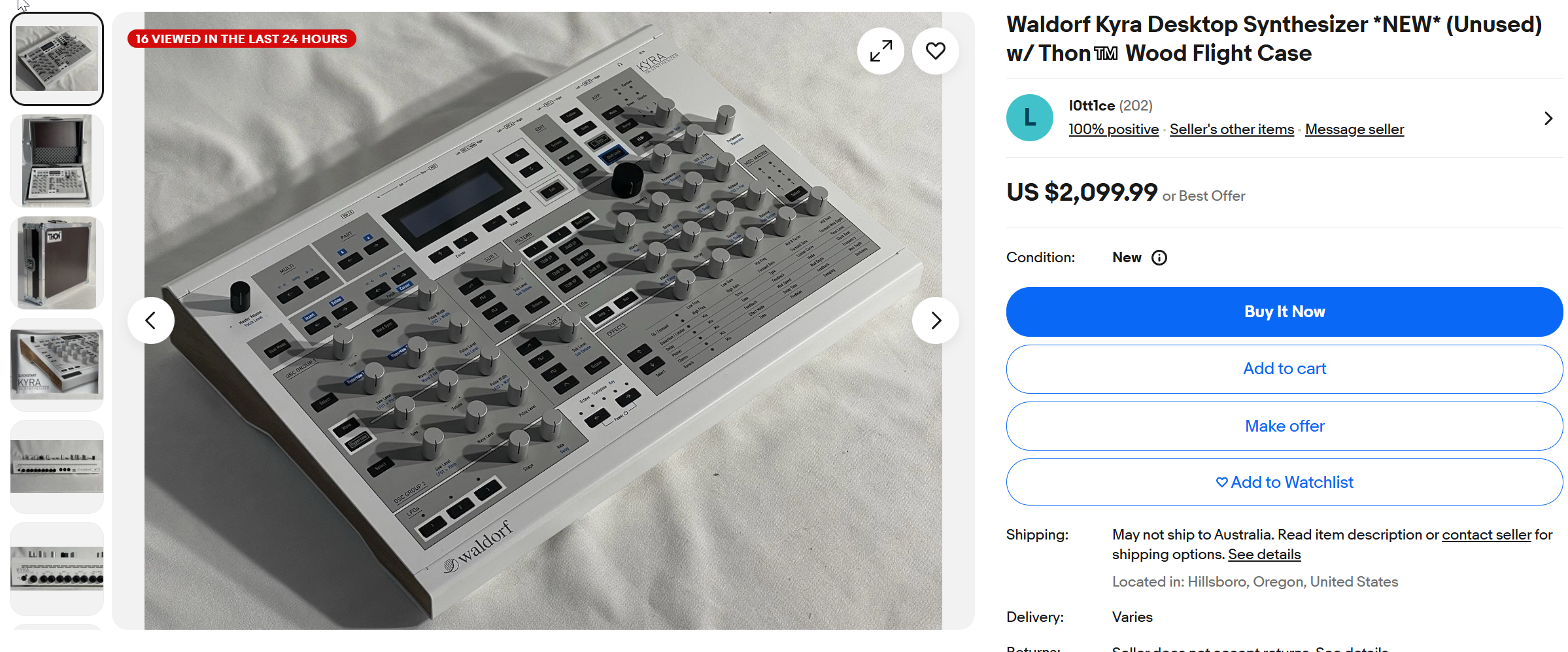
Task: Open the 100% positive feedback link
Action: (1114, 129)
